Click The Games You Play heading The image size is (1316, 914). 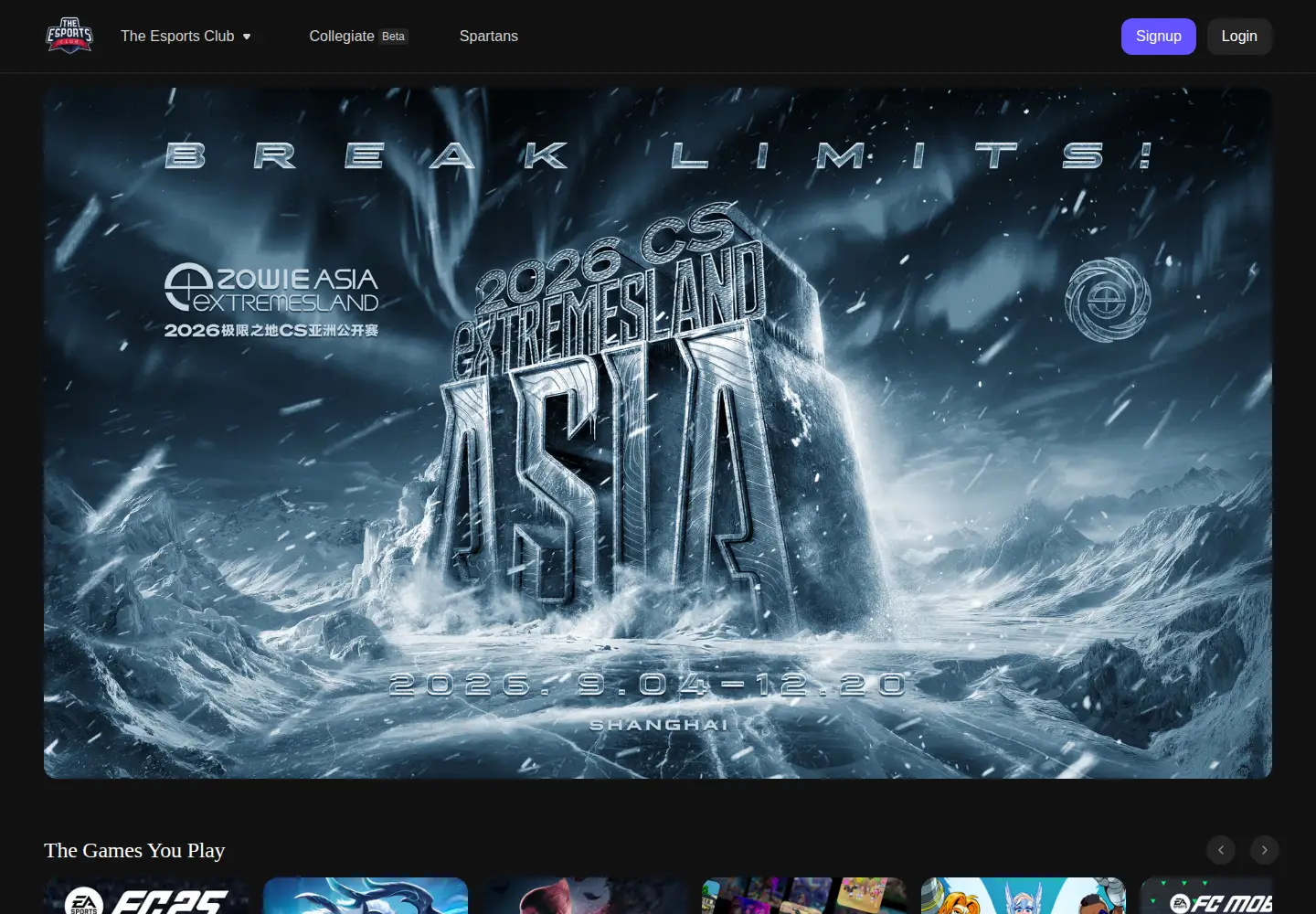134,850
